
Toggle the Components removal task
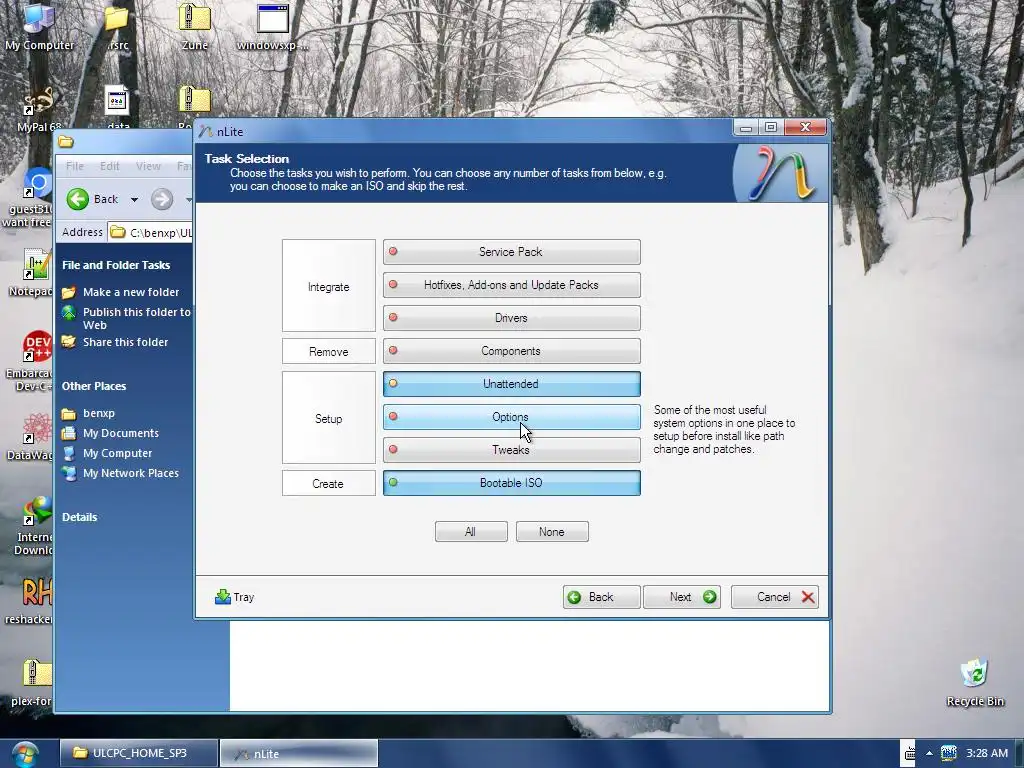point(511,351)
